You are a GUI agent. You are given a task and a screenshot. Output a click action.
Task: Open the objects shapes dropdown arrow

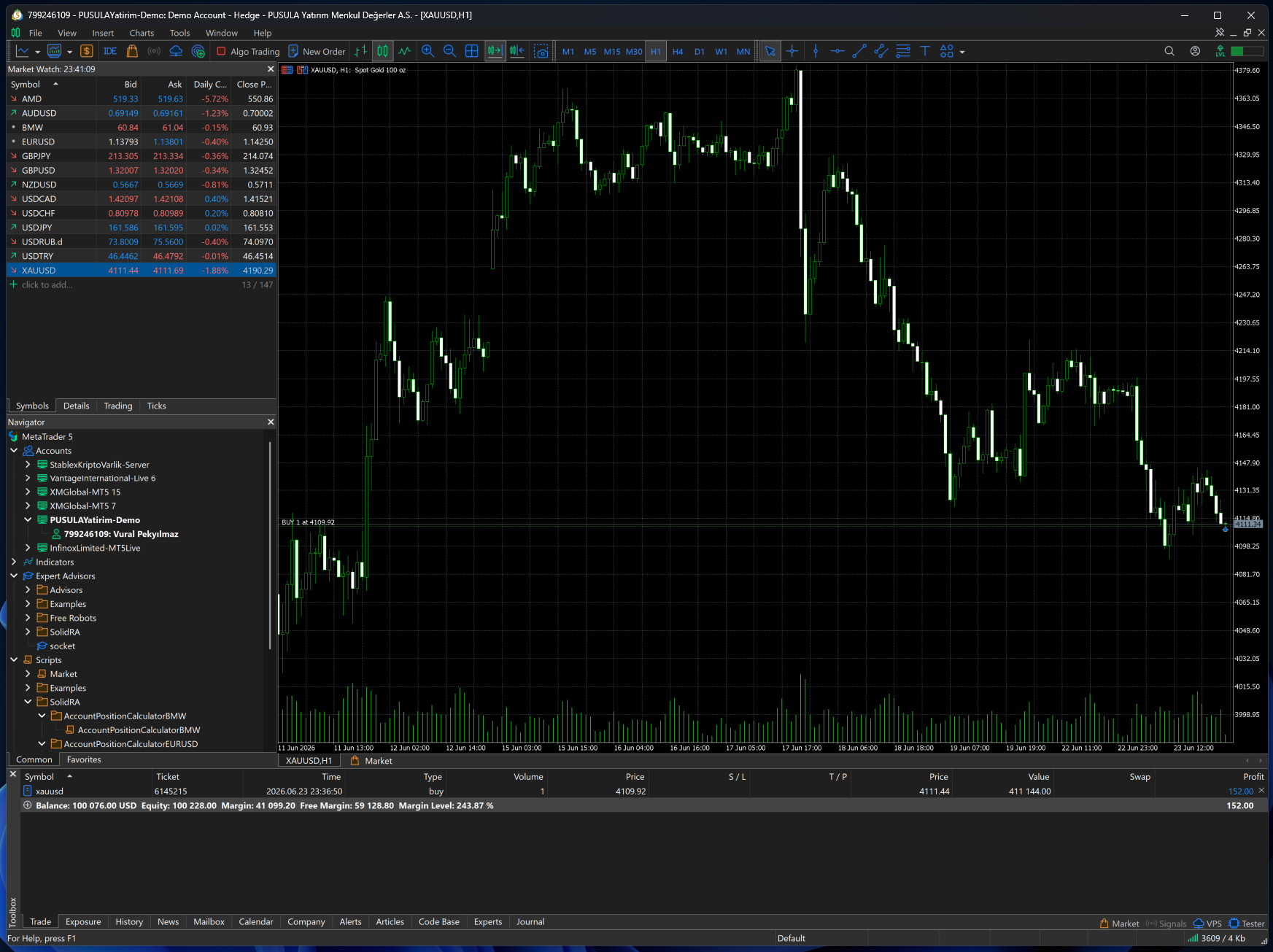[962, 52]
